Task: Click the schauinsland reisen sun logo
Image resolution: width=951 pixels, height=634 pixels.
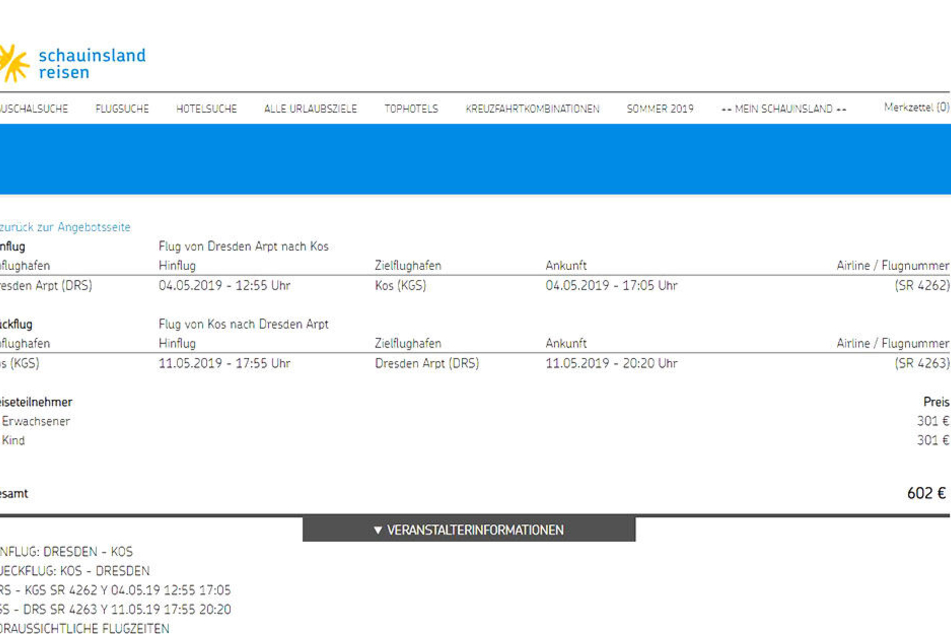Action: (x=14, y=63)
